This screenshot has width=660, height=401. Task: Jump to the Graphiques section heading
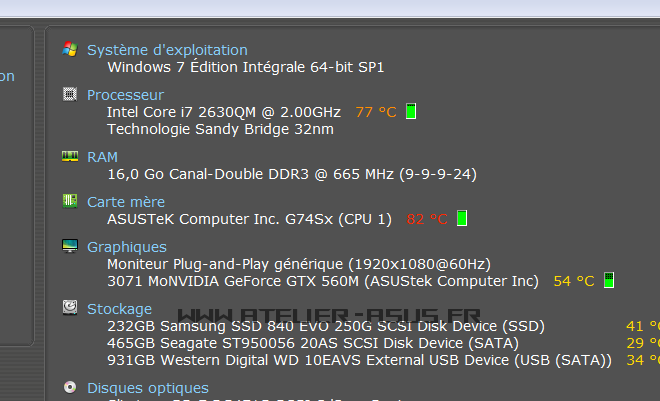coord(127,247)
